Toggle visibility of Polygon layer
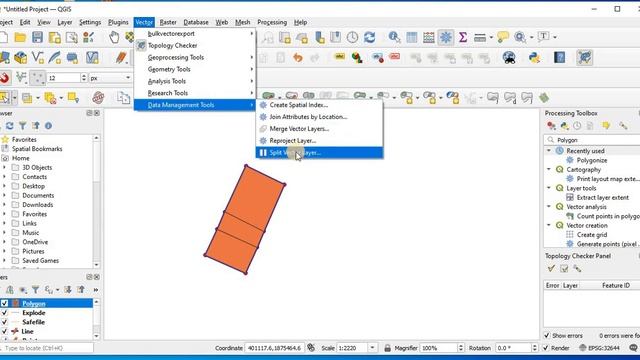 (x=4, y=303)
